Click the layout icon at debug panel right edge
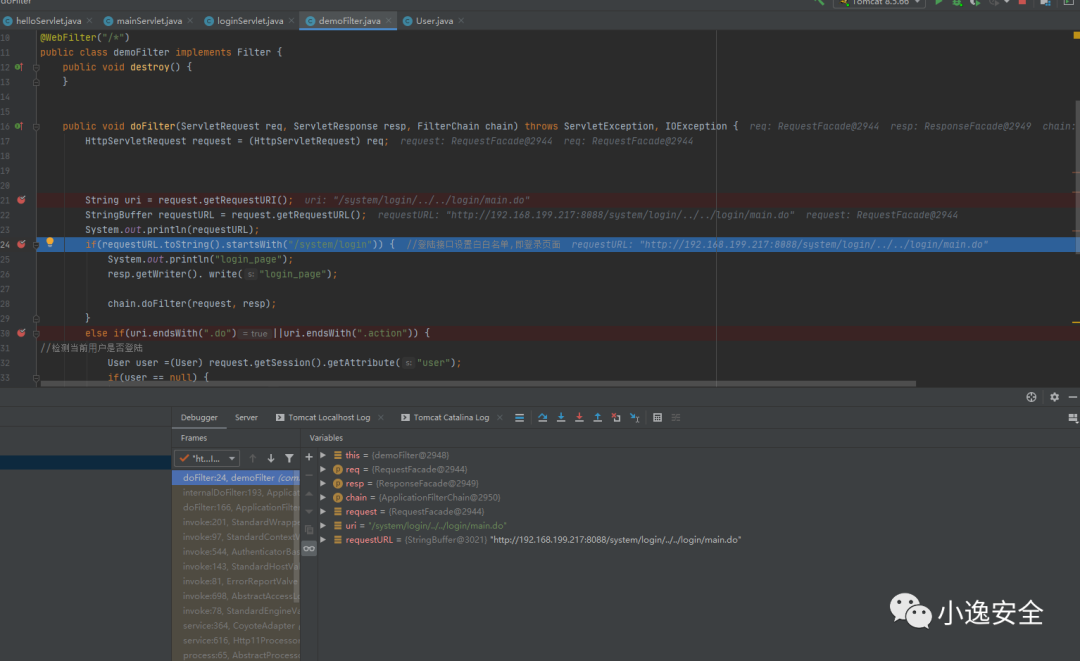The width and height of the screenshot is (1080, 661). [1072, 418]
